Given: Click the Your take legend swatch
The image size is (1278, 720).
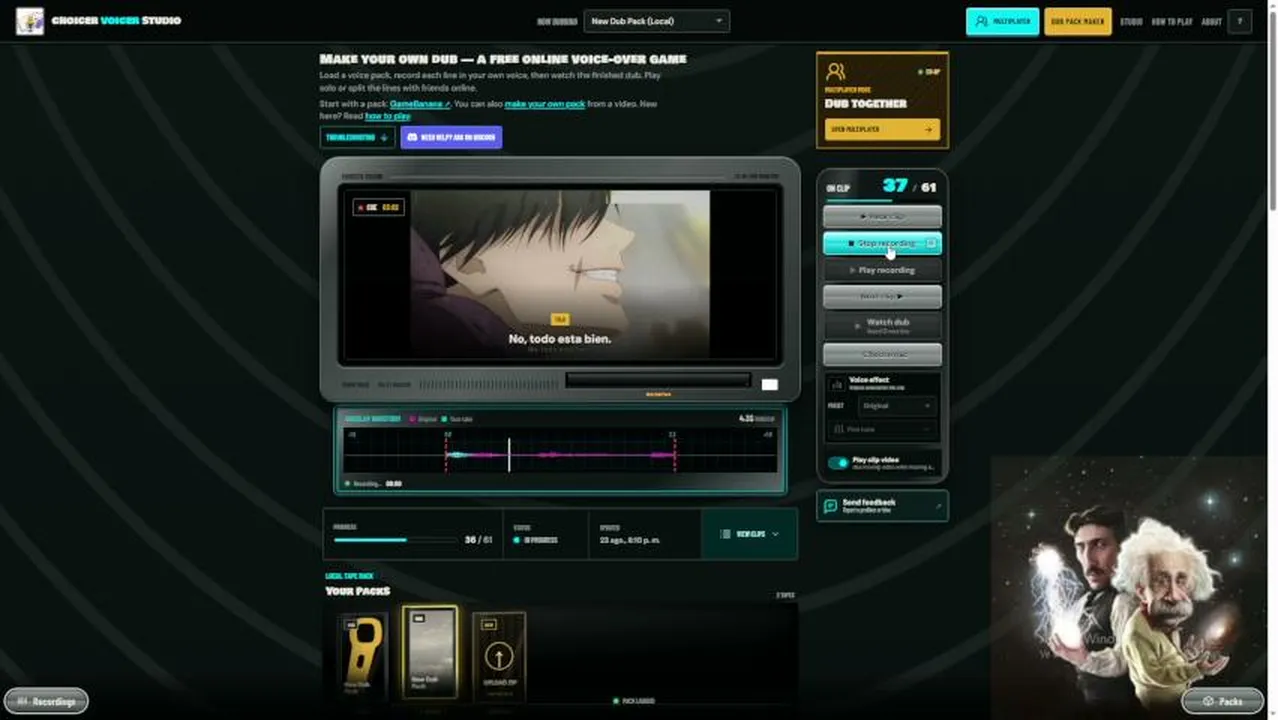Looking at the screenshot, I should point(445,419).
